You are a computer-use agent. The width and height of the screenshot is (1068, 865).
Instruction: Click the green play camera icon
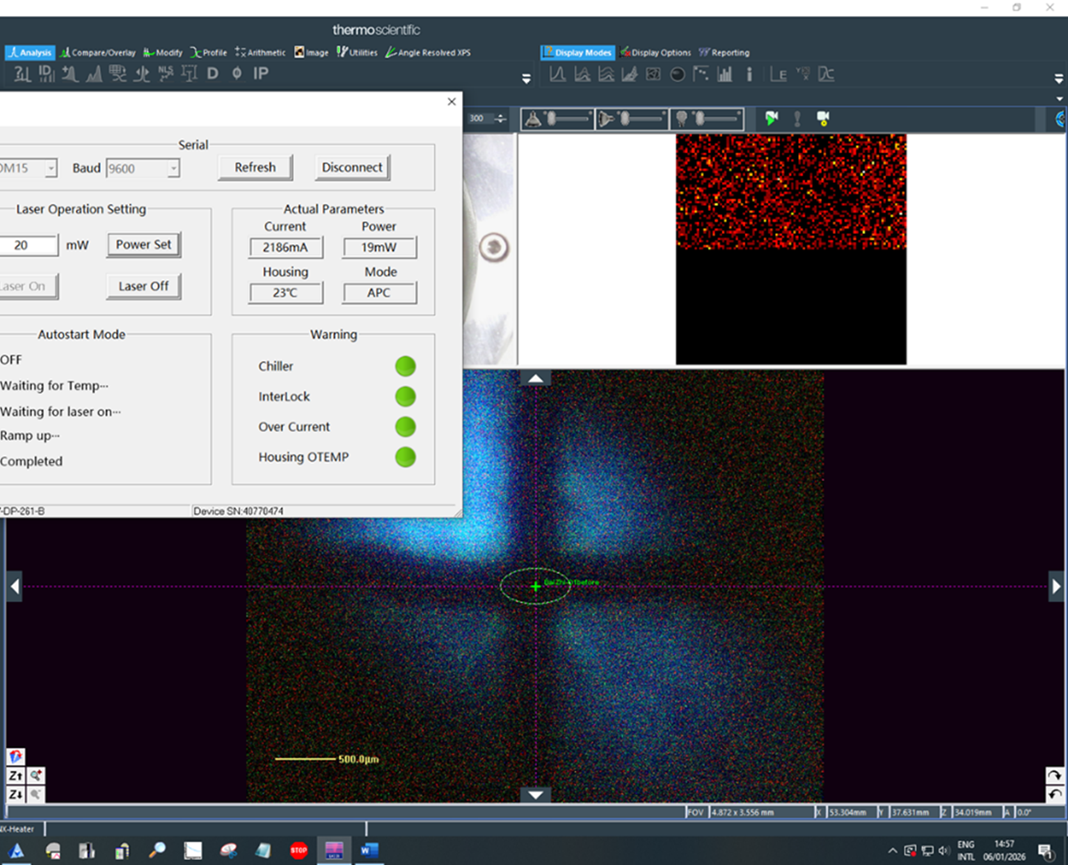pyautogui.click(x=771, y=118)
